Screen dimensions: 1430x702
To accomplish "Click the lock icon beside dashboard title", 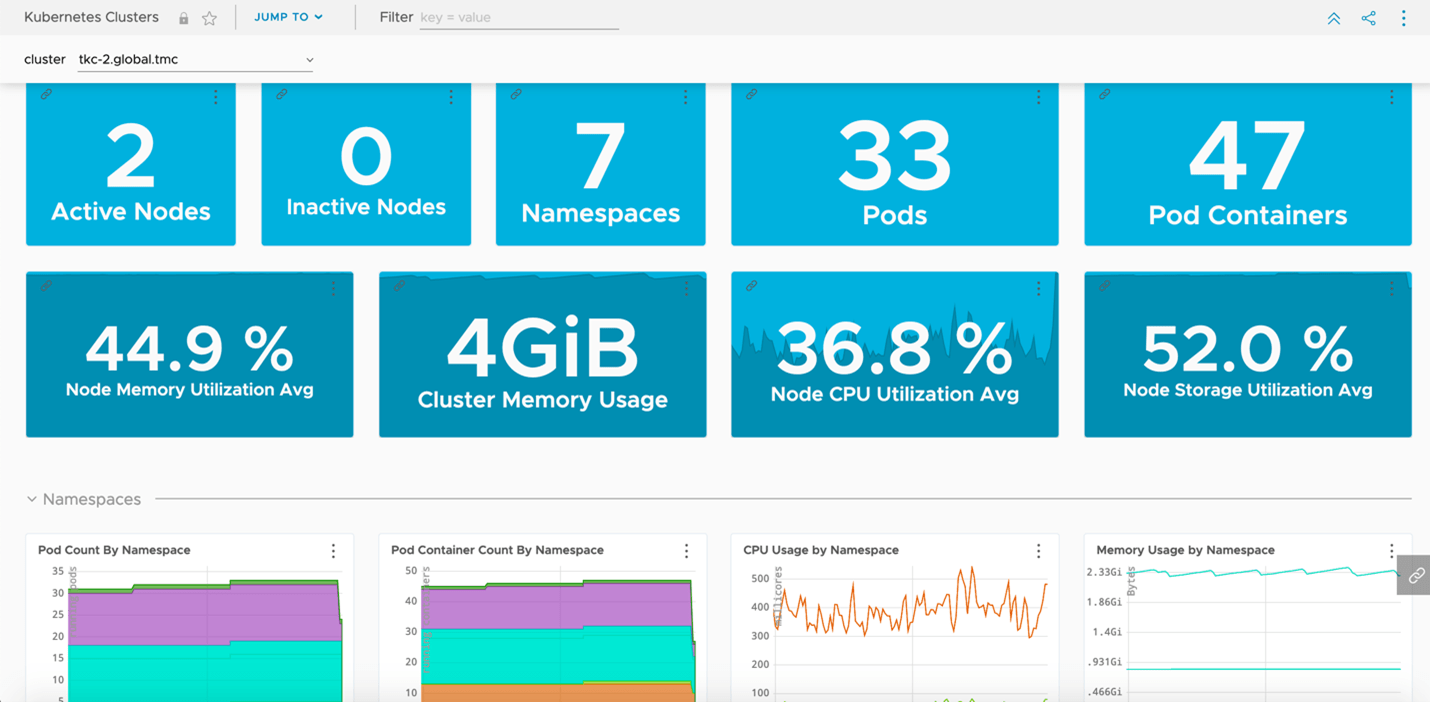I will click(x=183, y=18).
